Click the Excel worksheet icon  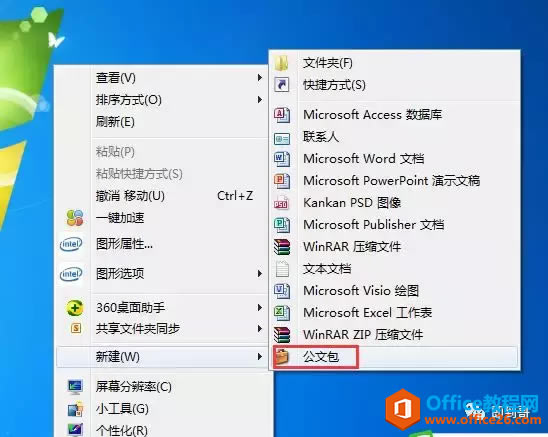click(282, 313)
